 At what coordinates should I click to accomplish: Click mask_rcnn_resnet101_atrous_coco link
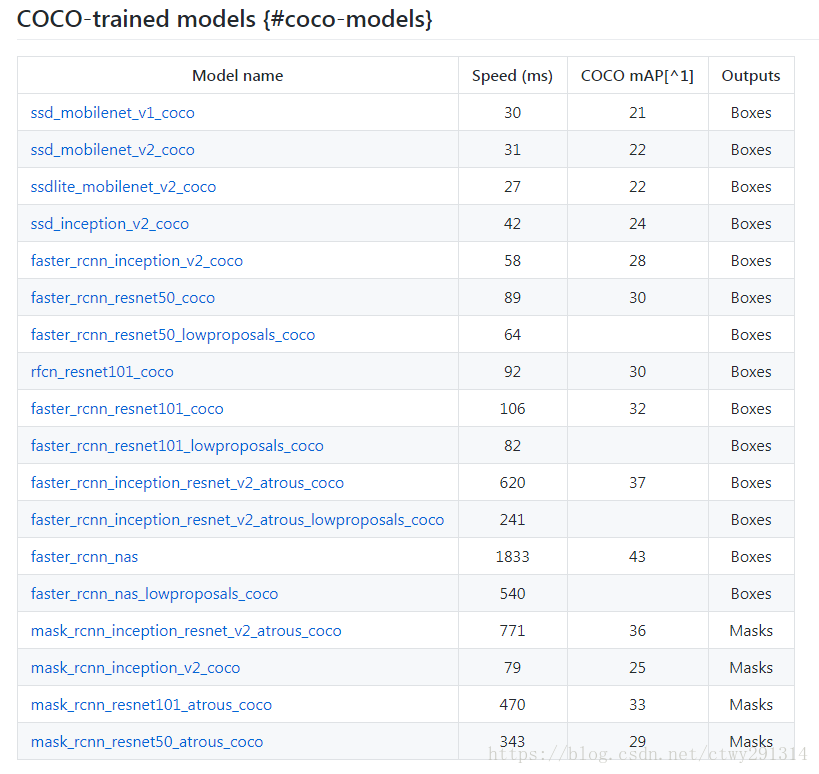tap(151, 705)
